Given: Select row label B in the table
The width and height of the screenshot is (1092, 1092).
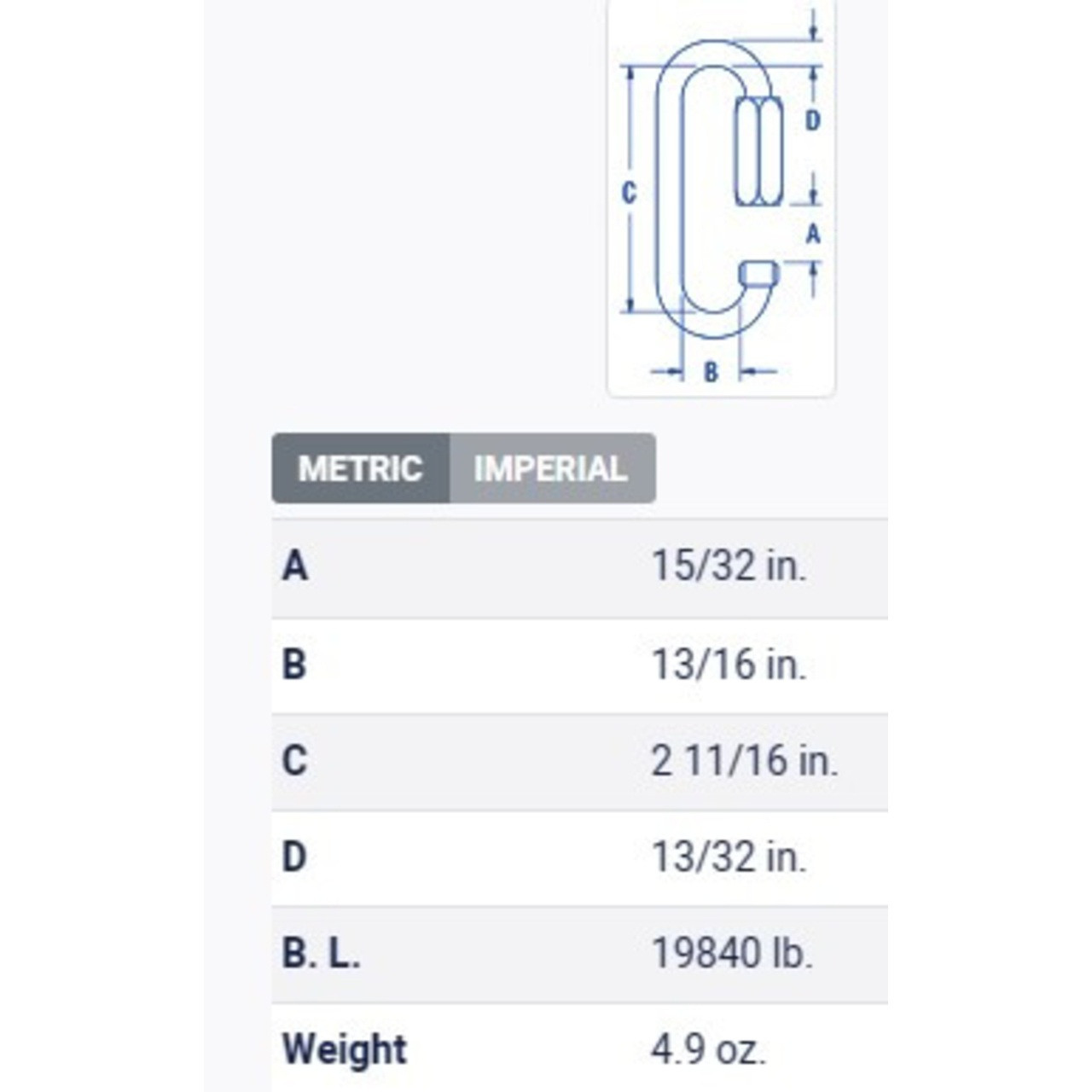Looking at the screenshot, I should pos(294,664).
